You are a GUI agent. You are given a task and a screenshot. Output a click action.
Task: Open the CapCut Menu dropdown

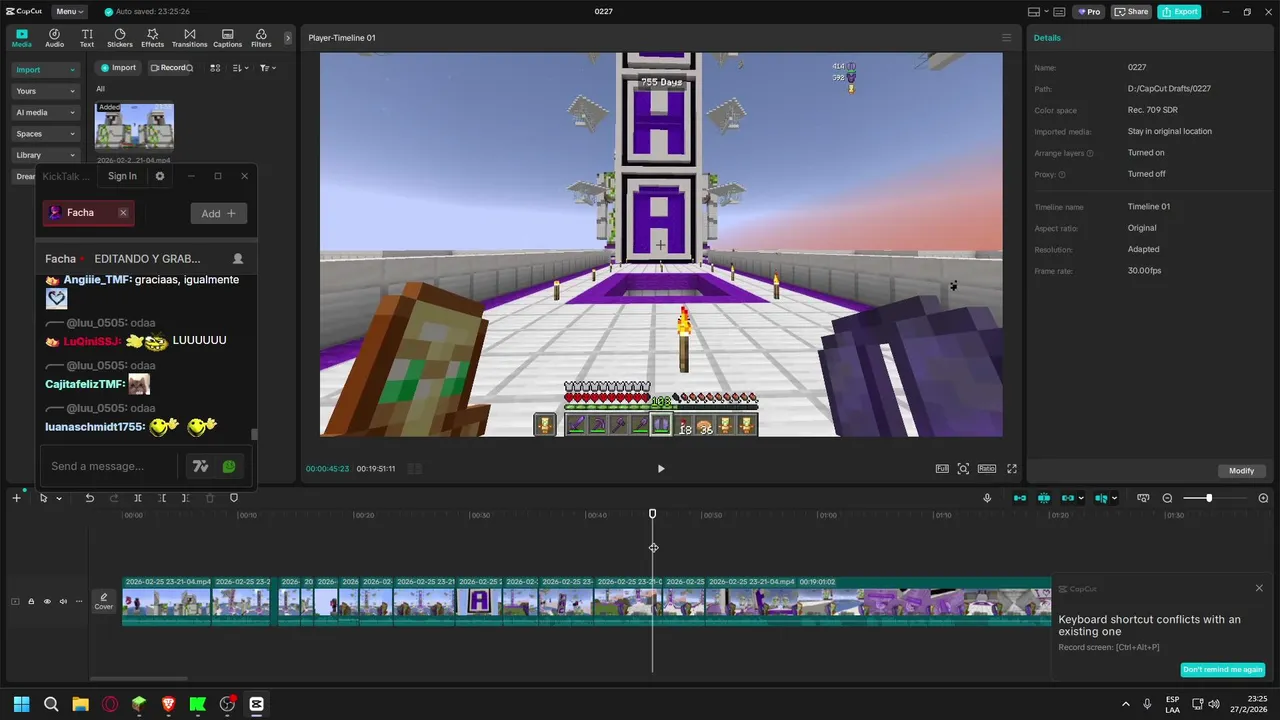[x=69, y=12]
